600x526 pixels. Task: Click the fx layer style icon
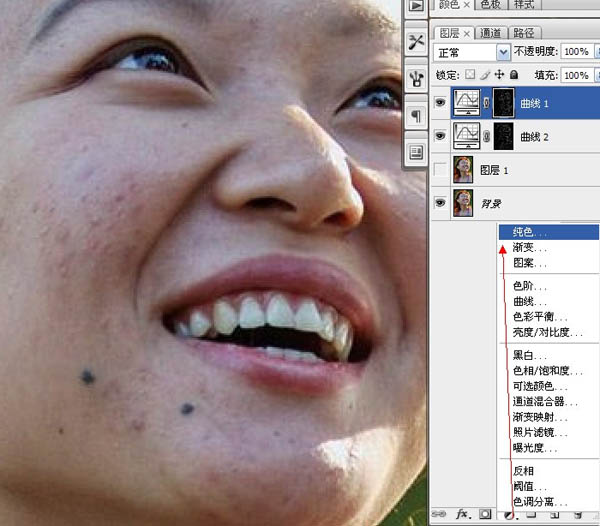coord(463,515)
